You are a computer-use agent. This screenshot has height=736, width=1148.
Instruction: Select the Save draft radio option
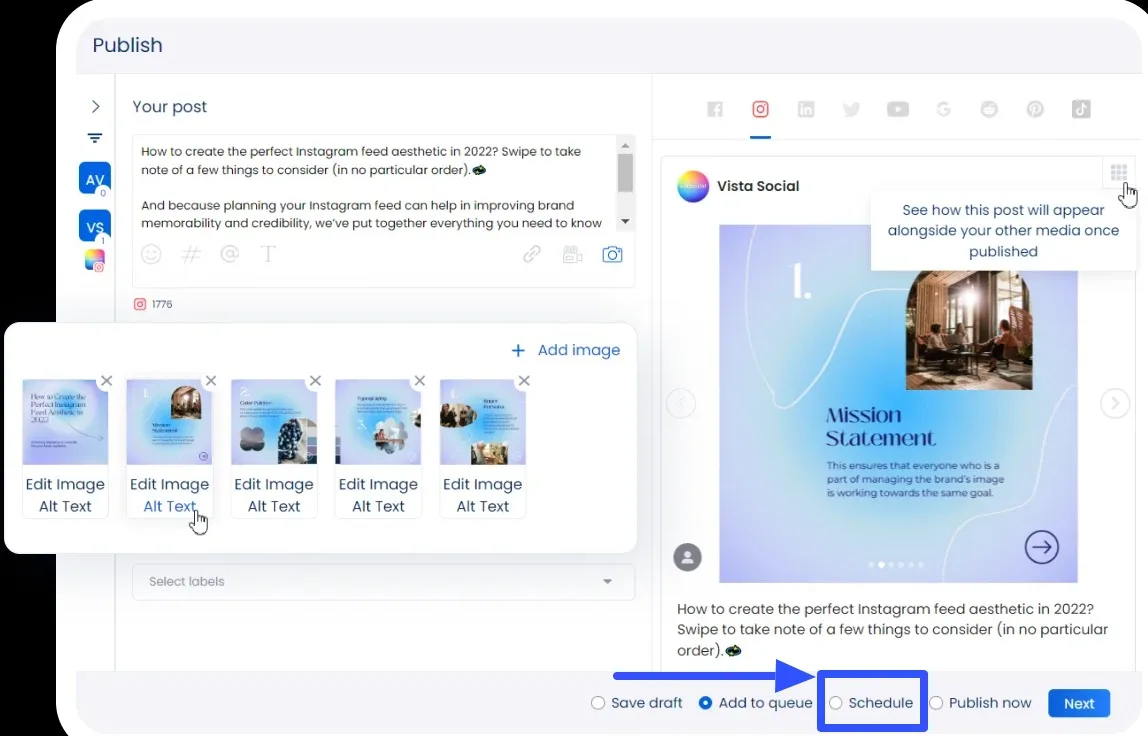598,703
